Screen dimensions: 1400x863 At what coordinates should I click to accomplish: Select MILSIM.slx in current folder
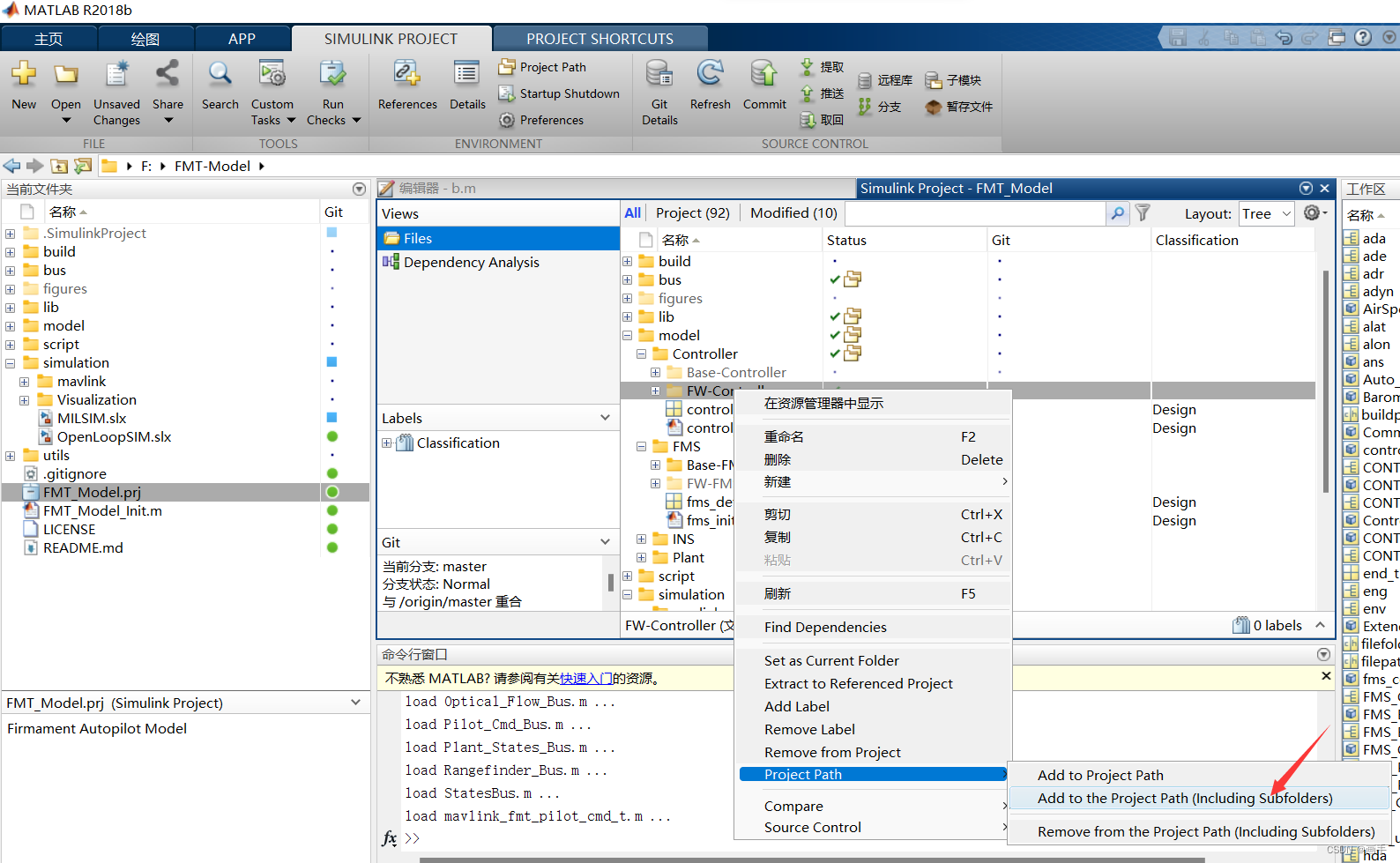(x=92, y=418)
